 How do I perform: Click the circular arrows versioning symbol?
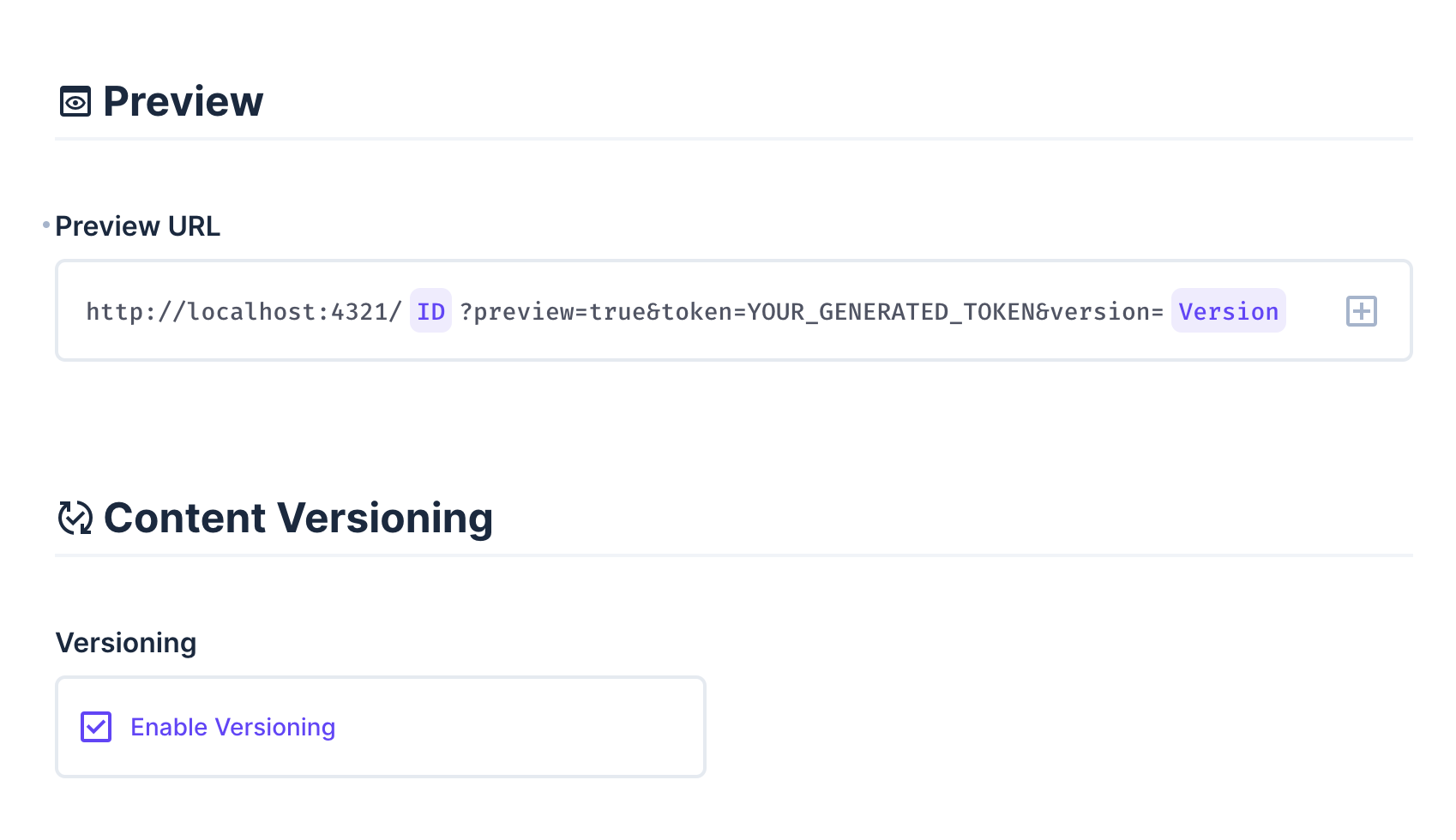click(x=75, y=518)
